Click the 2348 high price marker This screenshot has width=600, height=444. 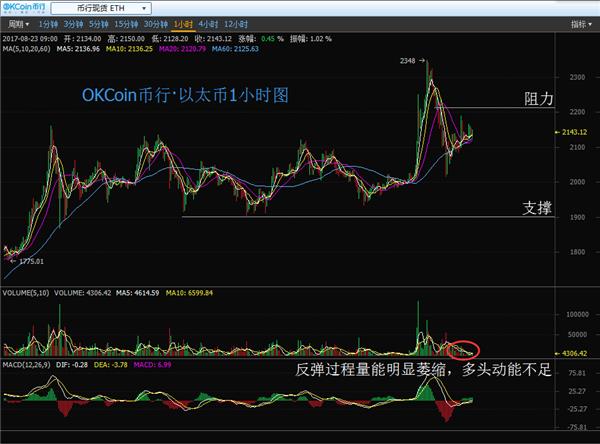tap(410, 62)
